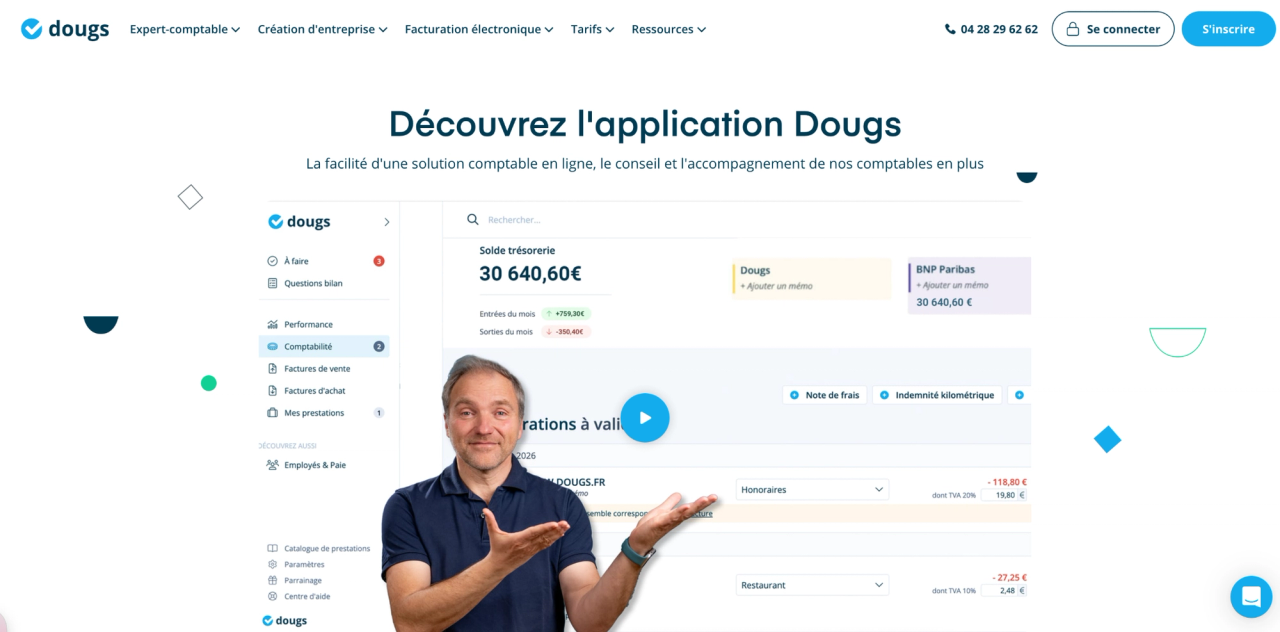Click the badge 2 next to Comptabilité
The image size is (1280, 632).
[x=379, y=346]
